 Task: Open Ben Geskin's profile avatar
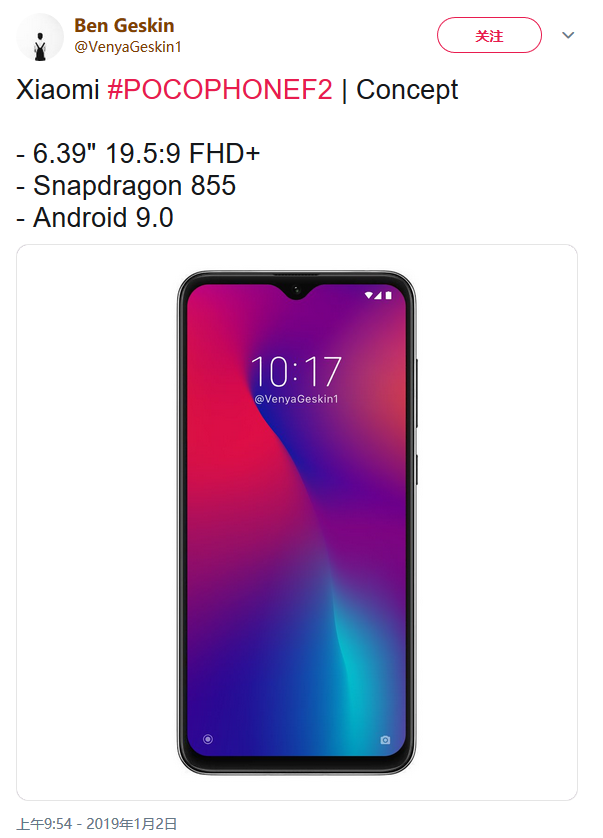pyautogui.click(x=40, y=38)
